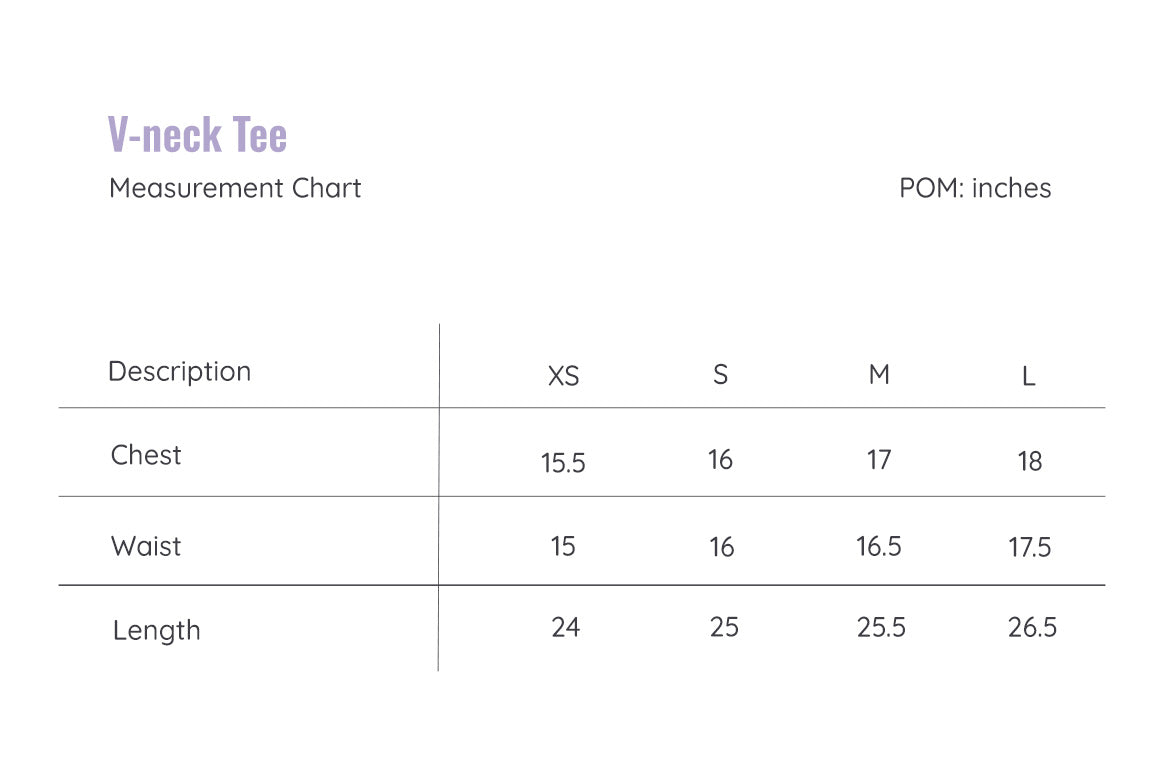Screen dimensions: 1160x773
Task: Select the Description column header
Action: point(180,372)
